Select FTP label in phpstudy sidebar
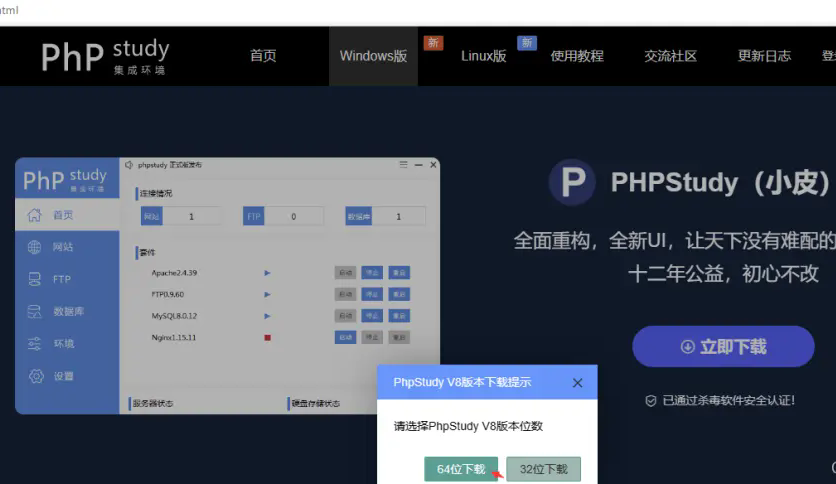Viewport: 836px width, 484px height. pyautogui.click(x=62, y=279)
